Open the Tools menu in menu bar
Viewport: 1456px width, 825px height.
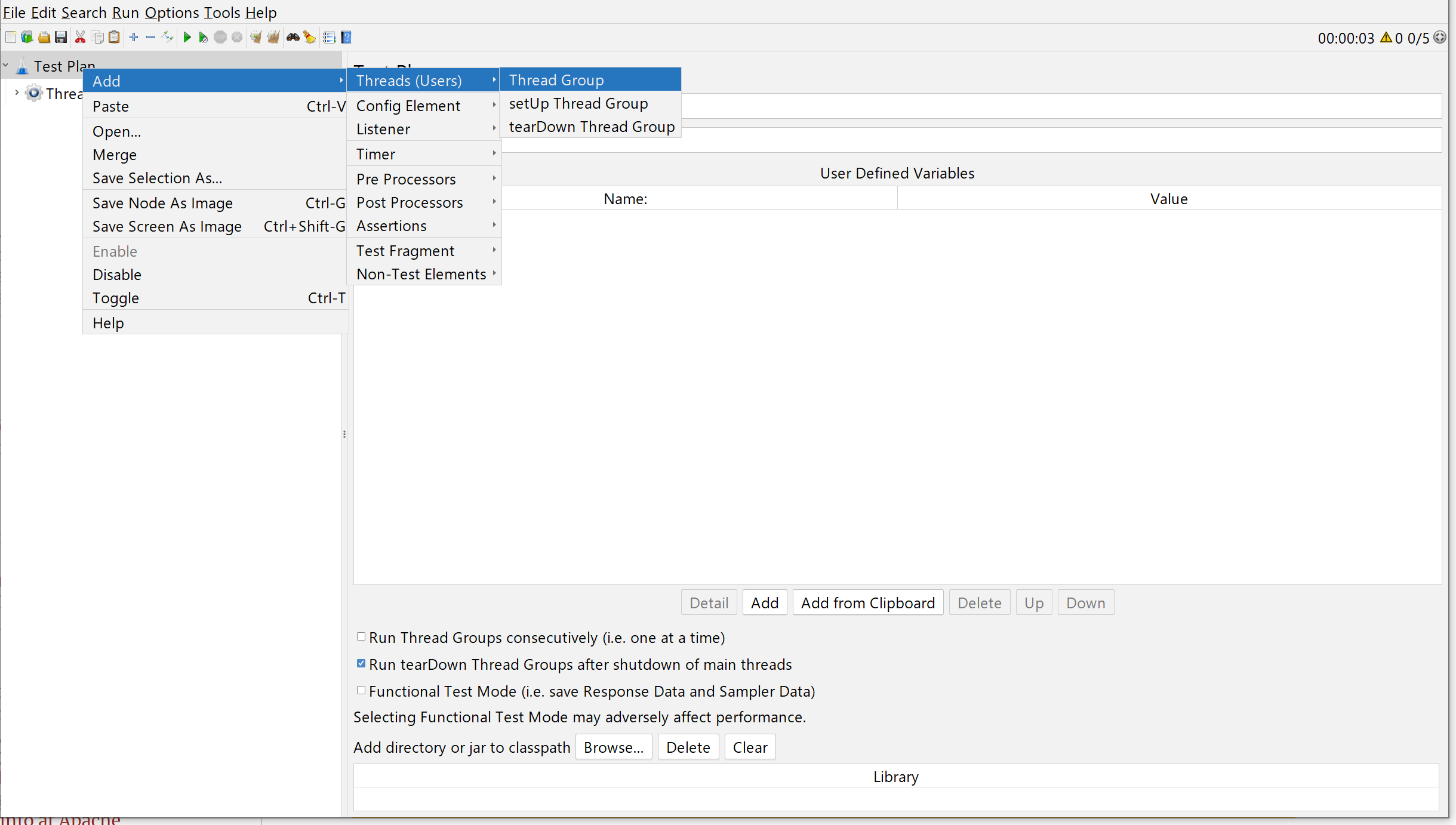coord(222,13)
